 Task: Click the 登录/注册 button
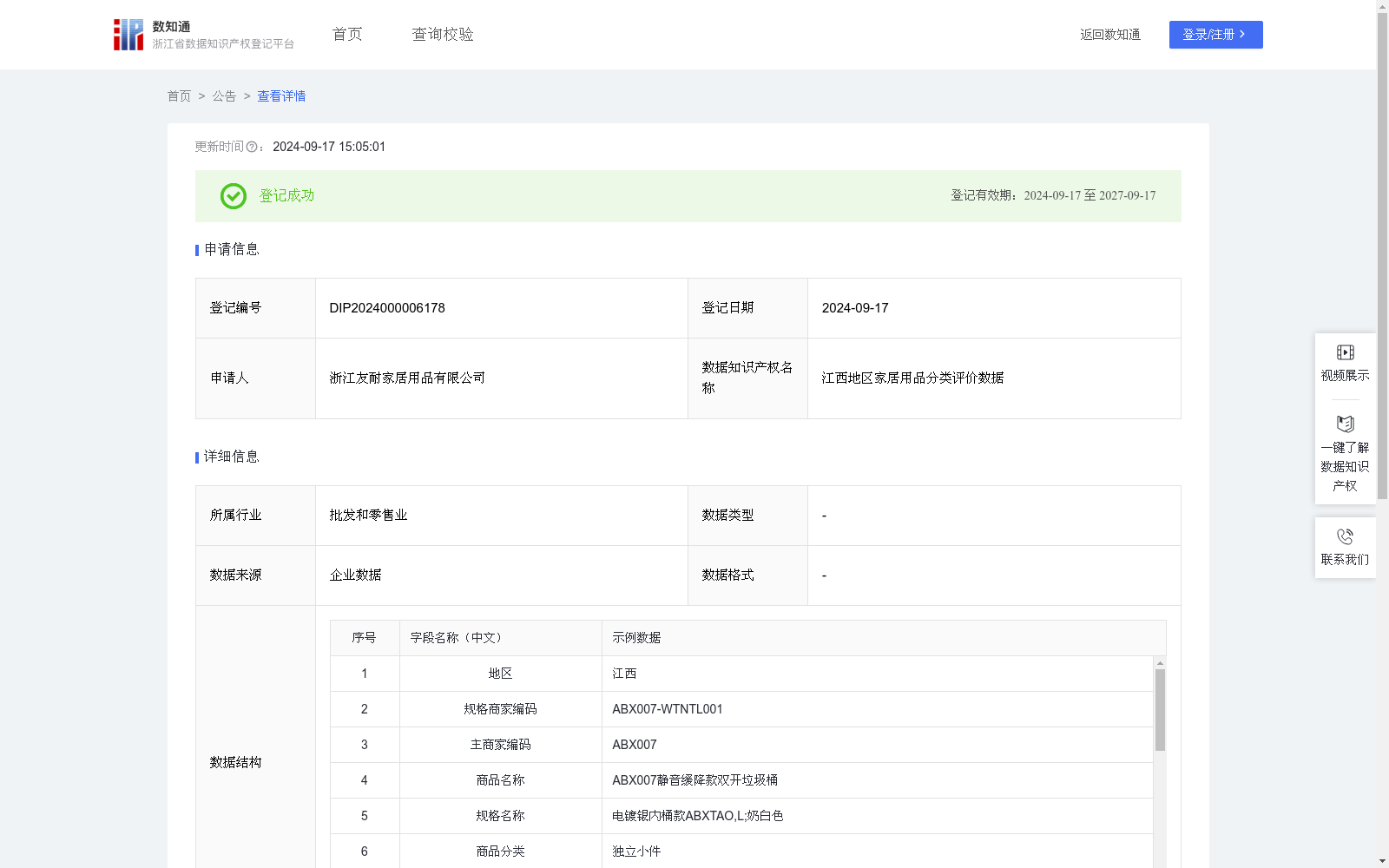(x=1215, y=35)
